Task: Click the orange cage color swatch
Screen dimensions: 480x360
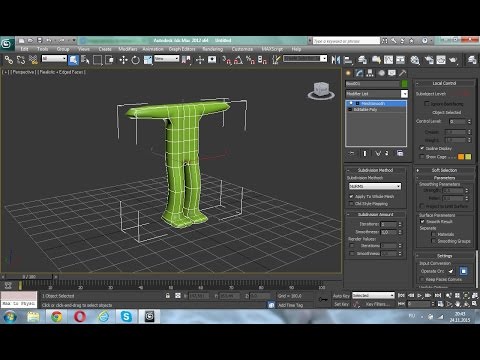Action: pyautogui.click(x=461, y=156)
